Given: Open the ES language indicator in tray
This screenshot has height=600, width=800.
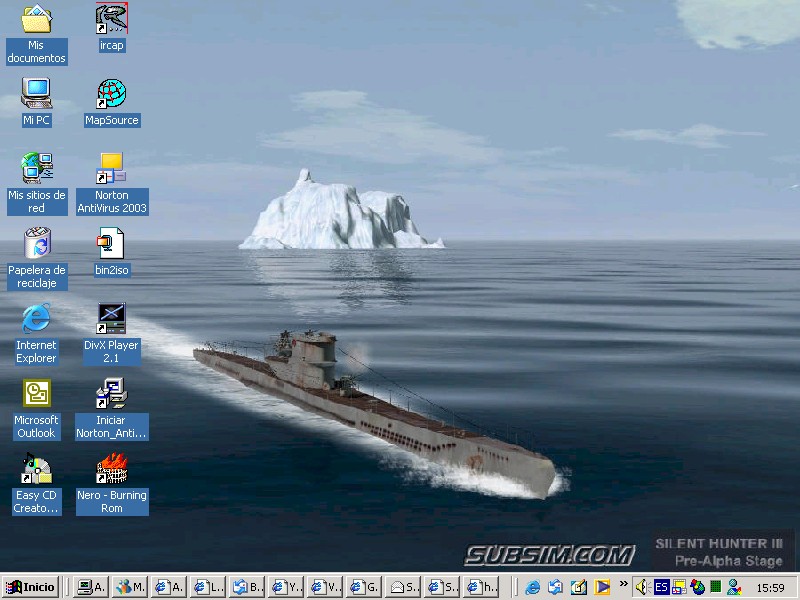Looking at the screenshot, I should (x=662, y=587).
